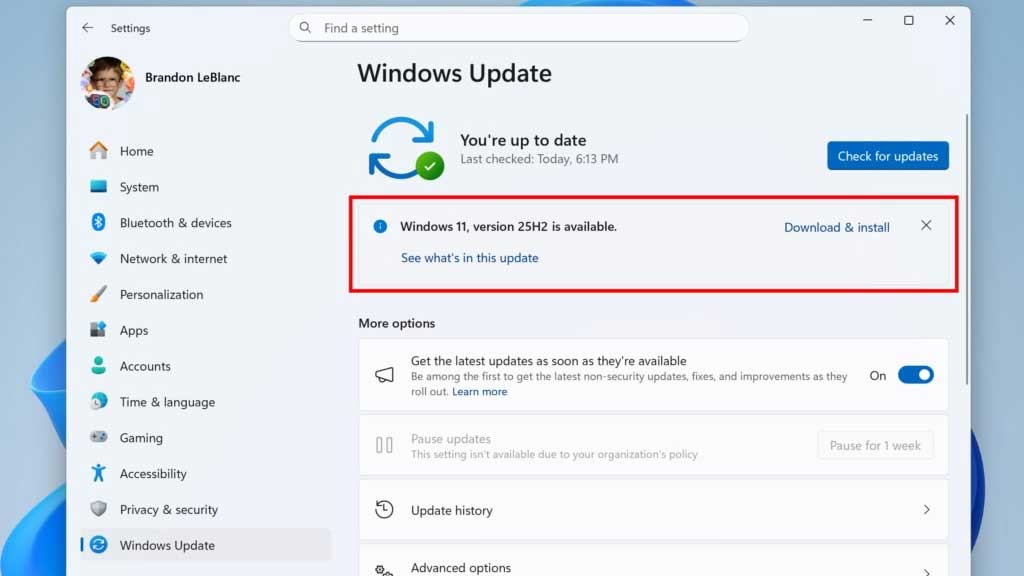
Task: Click the Personalization paintbrush icon
Action: (x=98, y=295)
